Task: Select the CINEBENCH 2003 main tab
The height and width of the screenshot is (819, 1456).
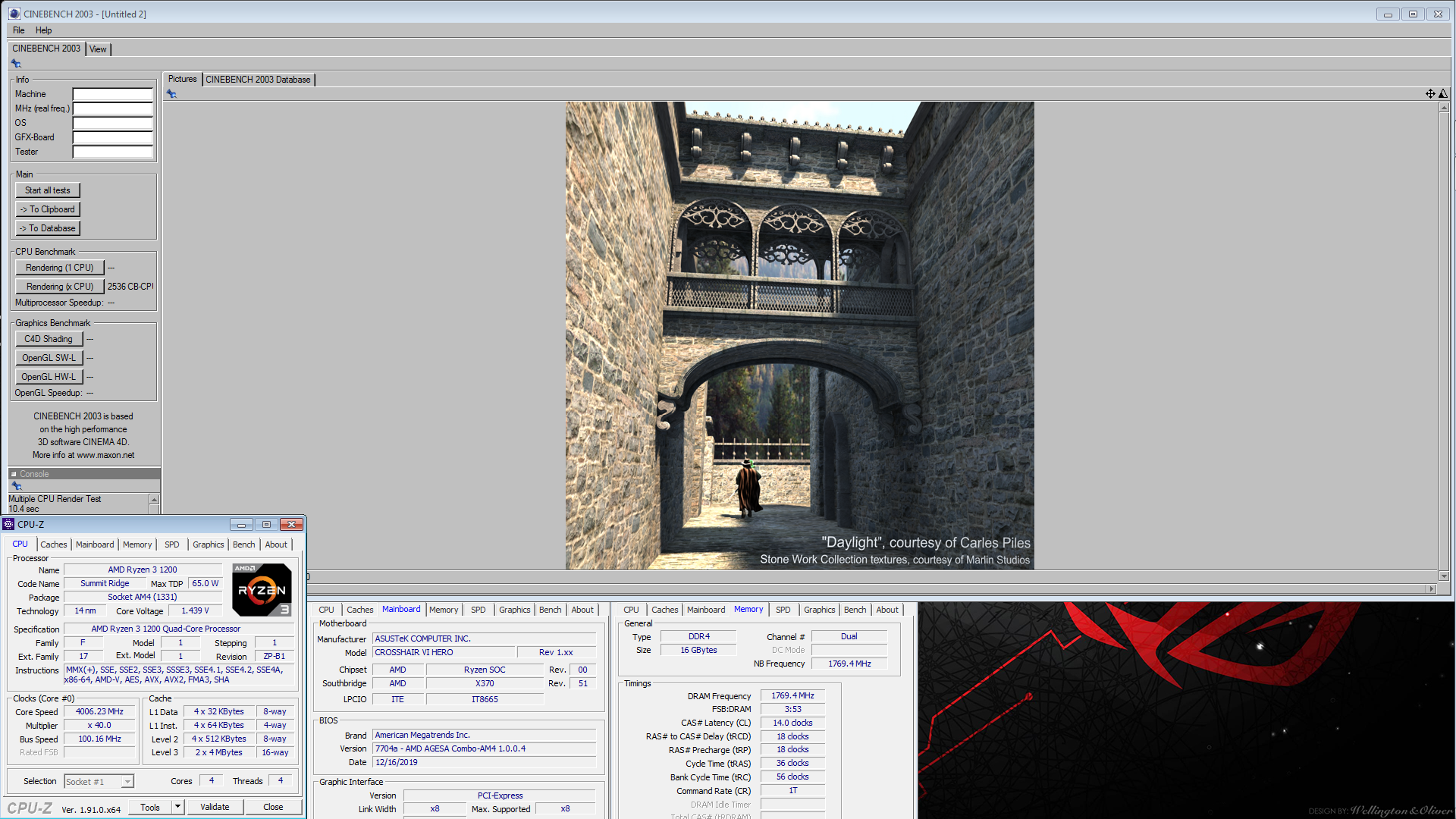Action: 46,49
